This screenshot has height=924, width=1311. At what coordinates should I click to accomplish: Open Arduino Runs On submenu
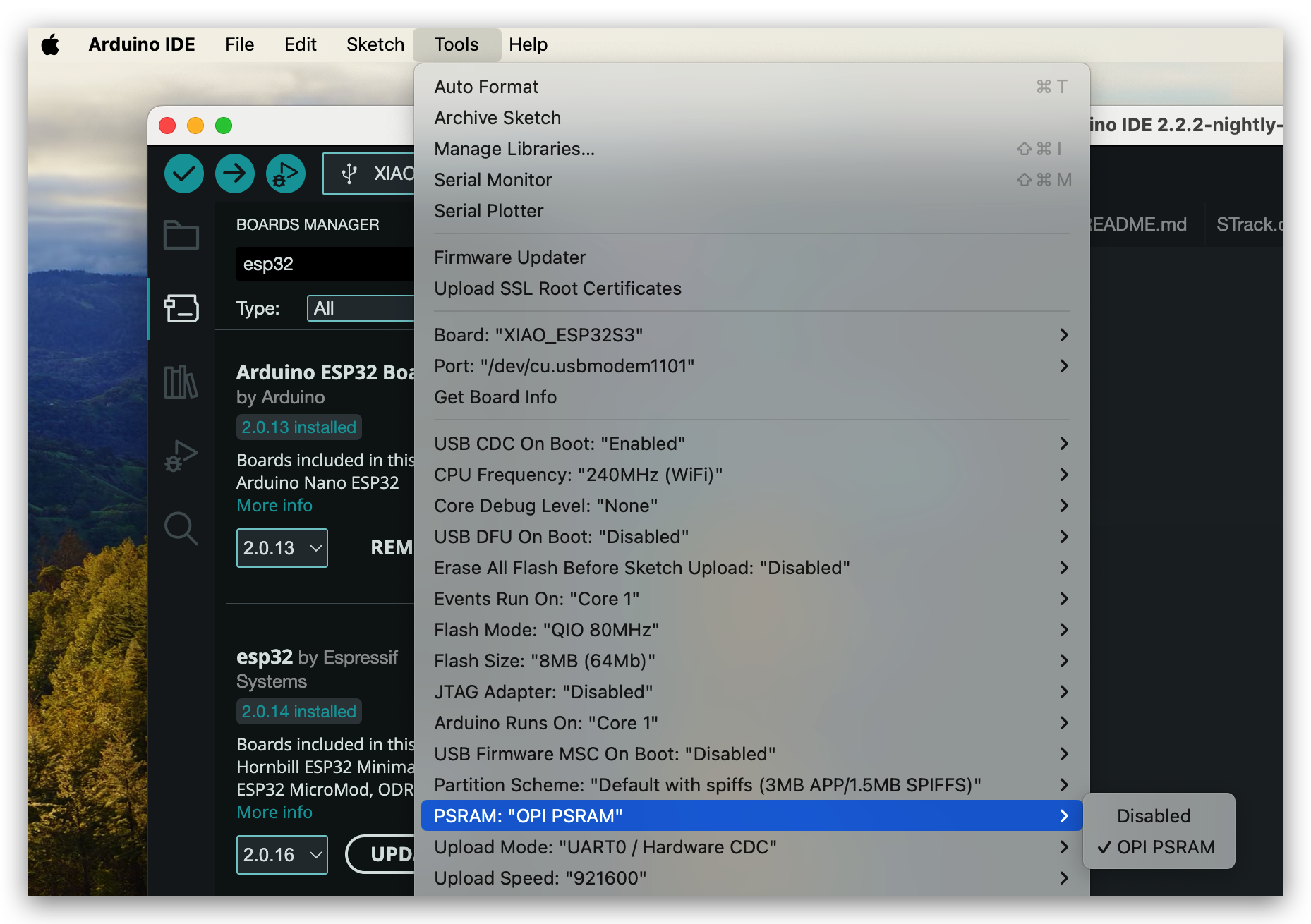pyautogui.click(x=751, y=723)
